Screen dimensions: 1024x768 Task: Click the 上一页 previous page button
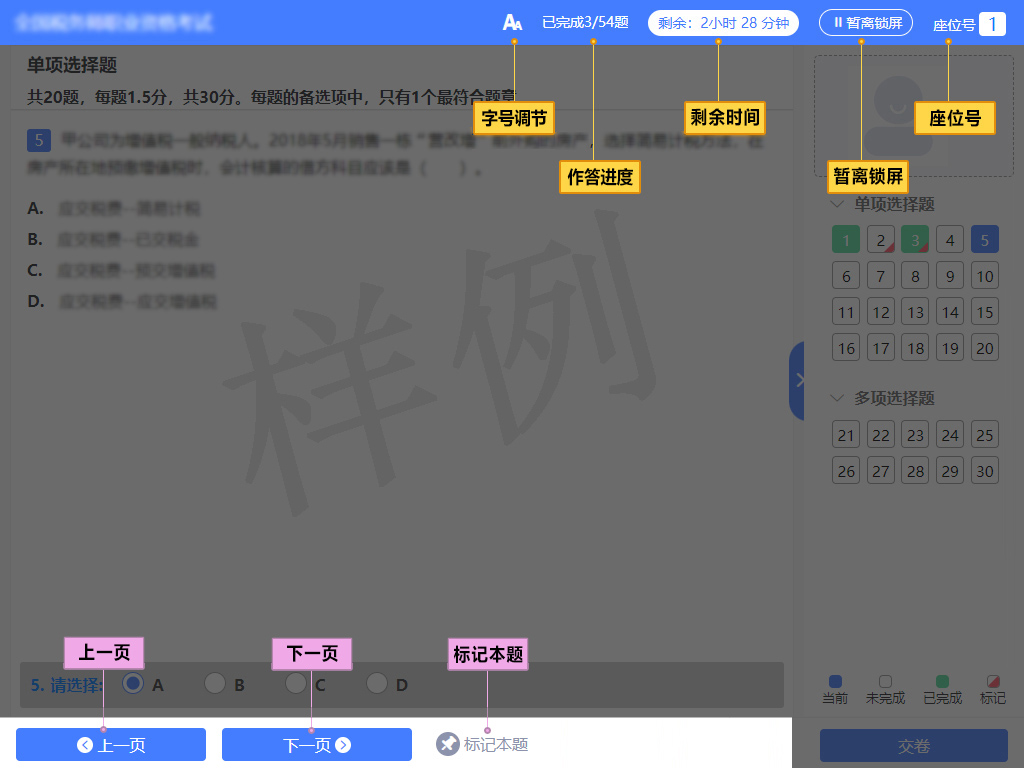[x=111, y=744]
